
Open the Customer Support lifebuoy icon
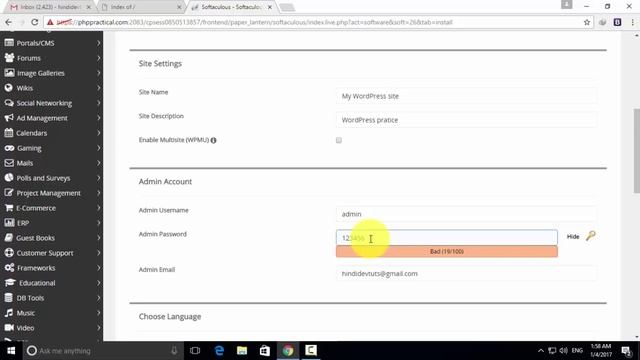(x=9, y=253)
